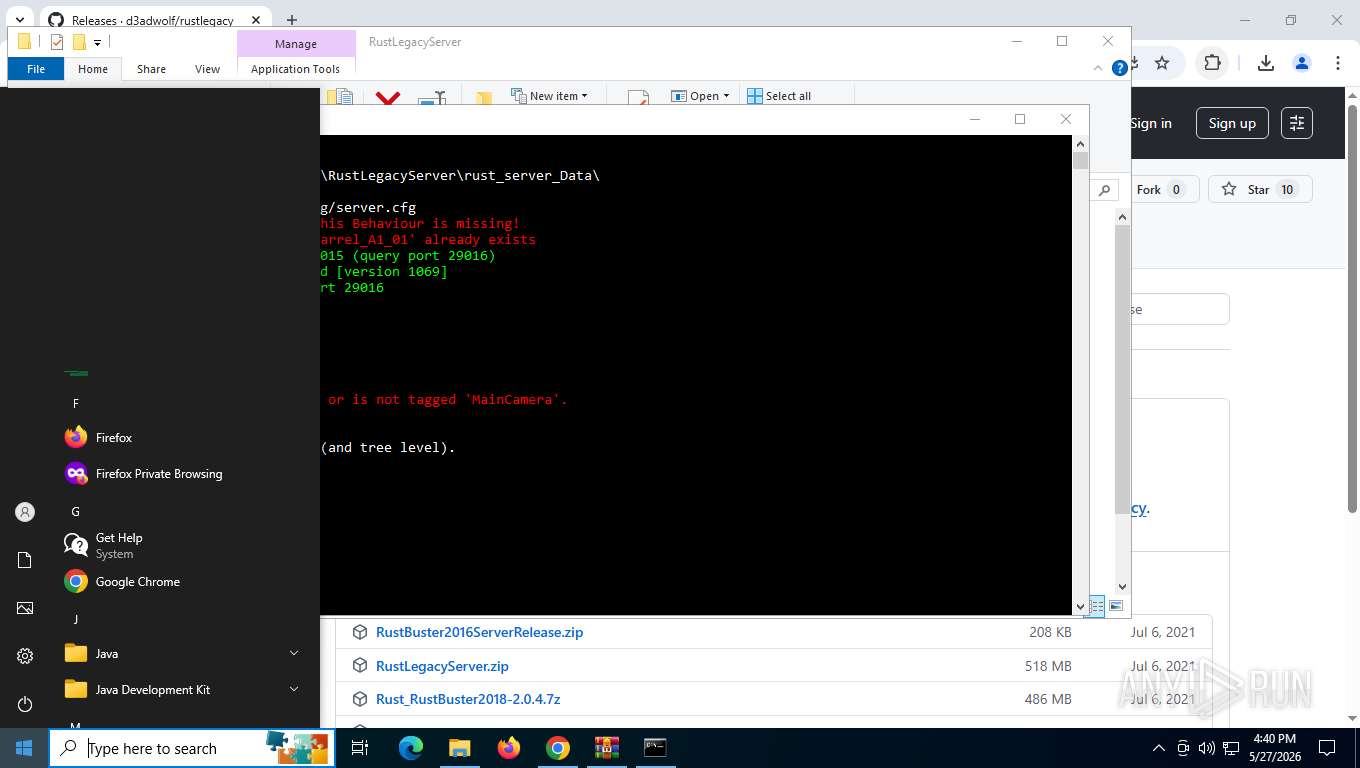Click the Explorer search magnifier icon
The height and width of the screenshot is (768, 1360).
(1104, 189)
